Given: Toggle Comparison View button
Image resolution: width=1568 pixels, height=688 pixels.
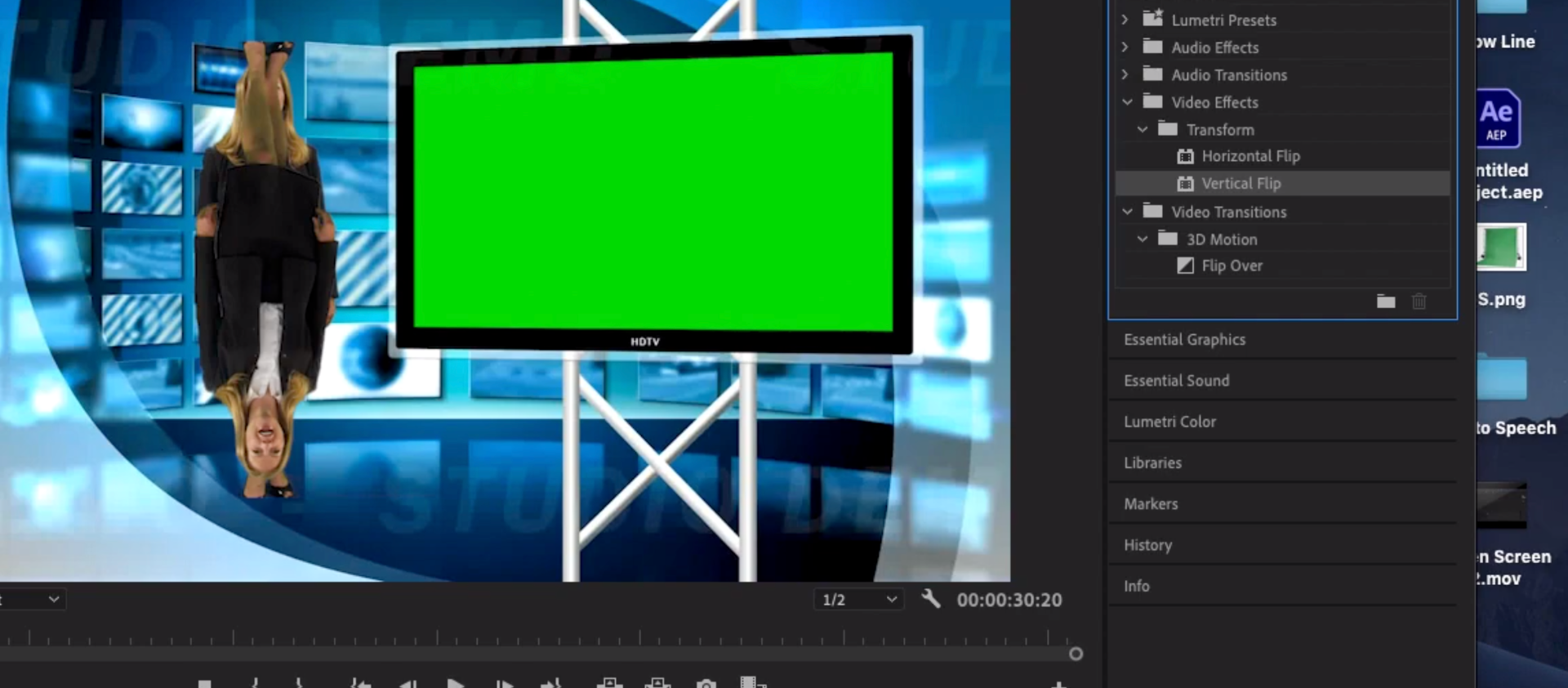Looking at the screenshot, I should (x=753, y=682).
